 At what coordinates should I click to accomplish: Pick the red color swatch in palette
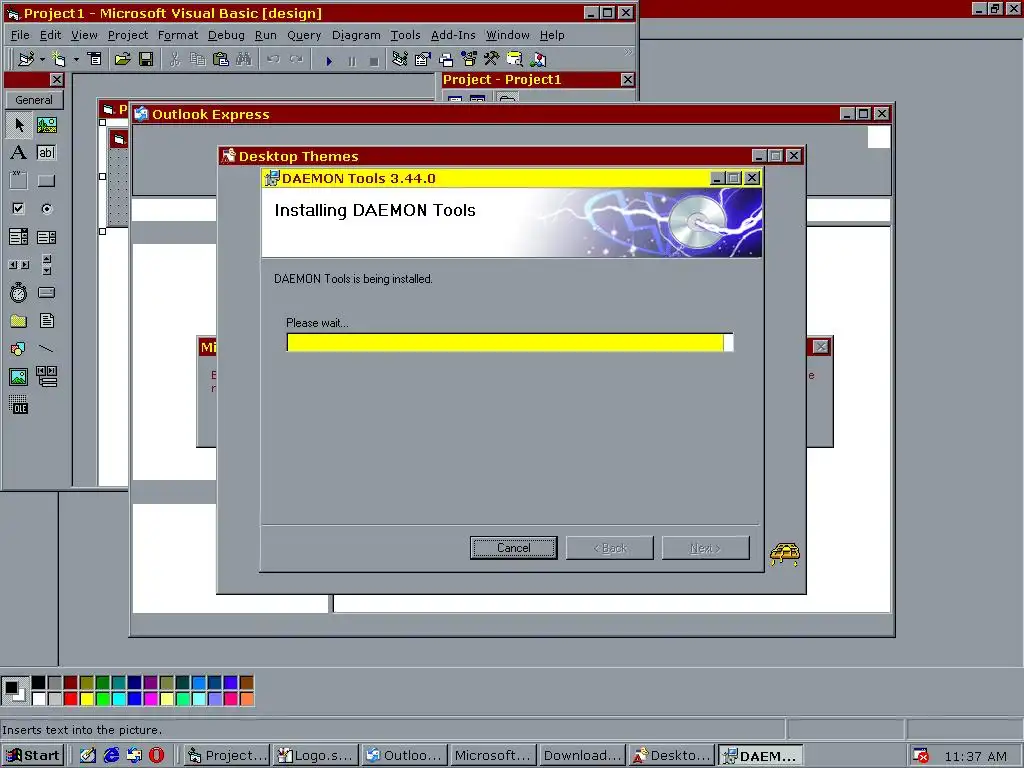tap(71, 699)
